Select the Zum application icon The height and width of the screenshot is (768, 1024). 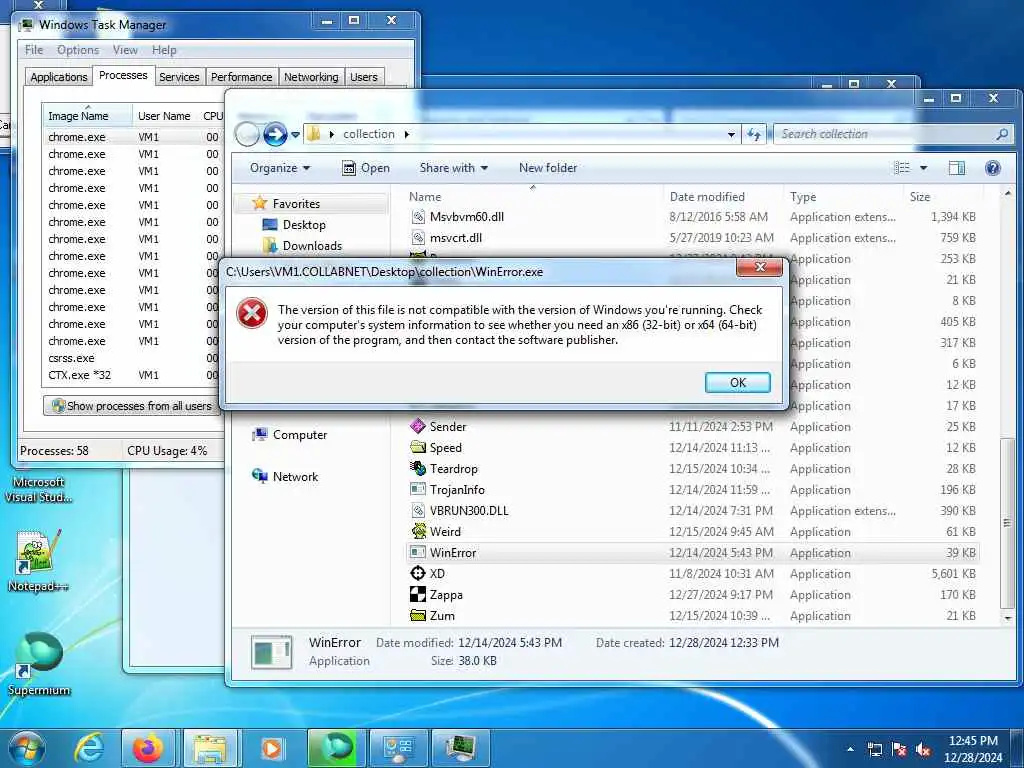418,615
